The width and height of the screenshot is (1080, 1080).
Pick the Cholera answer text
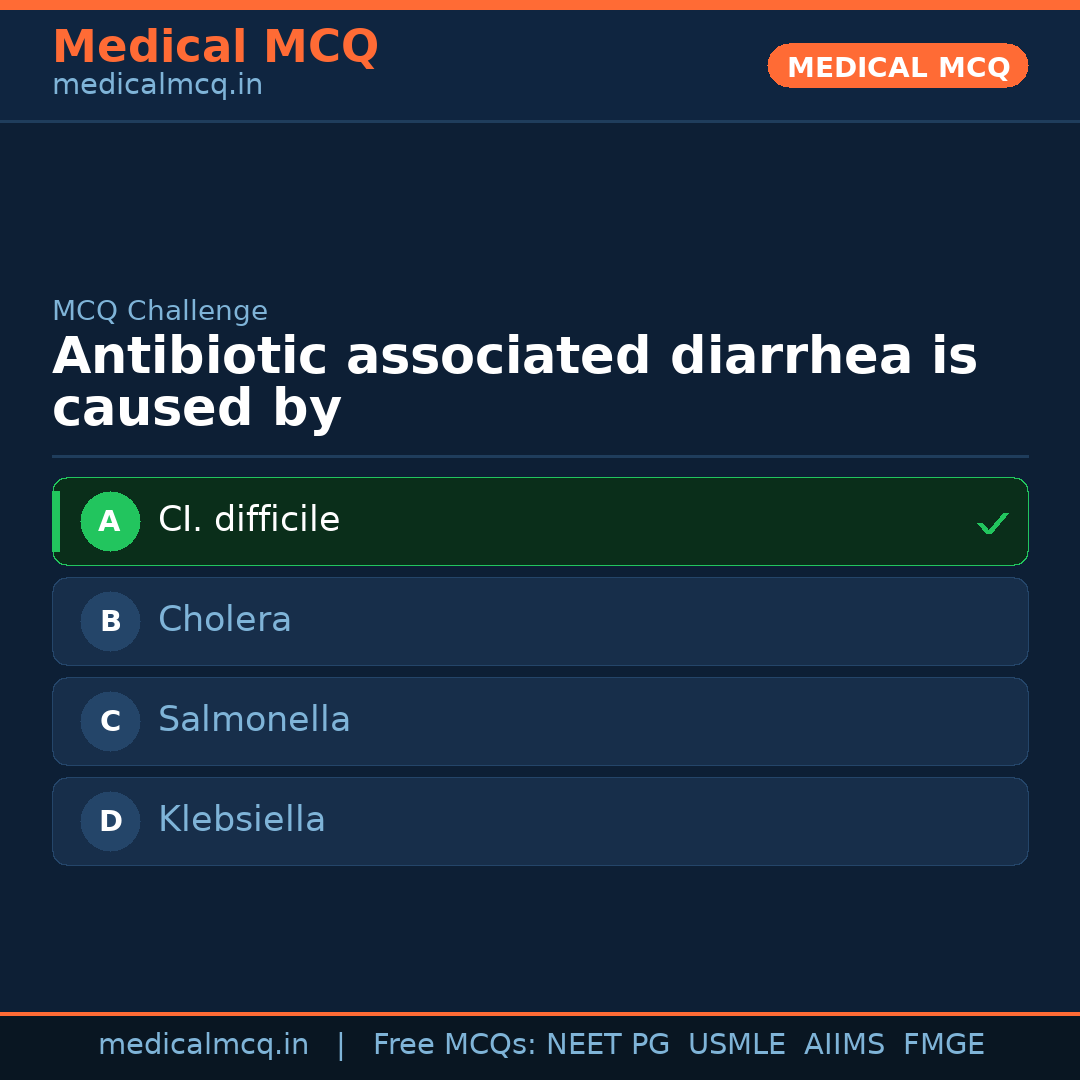(x=225, y=620)
